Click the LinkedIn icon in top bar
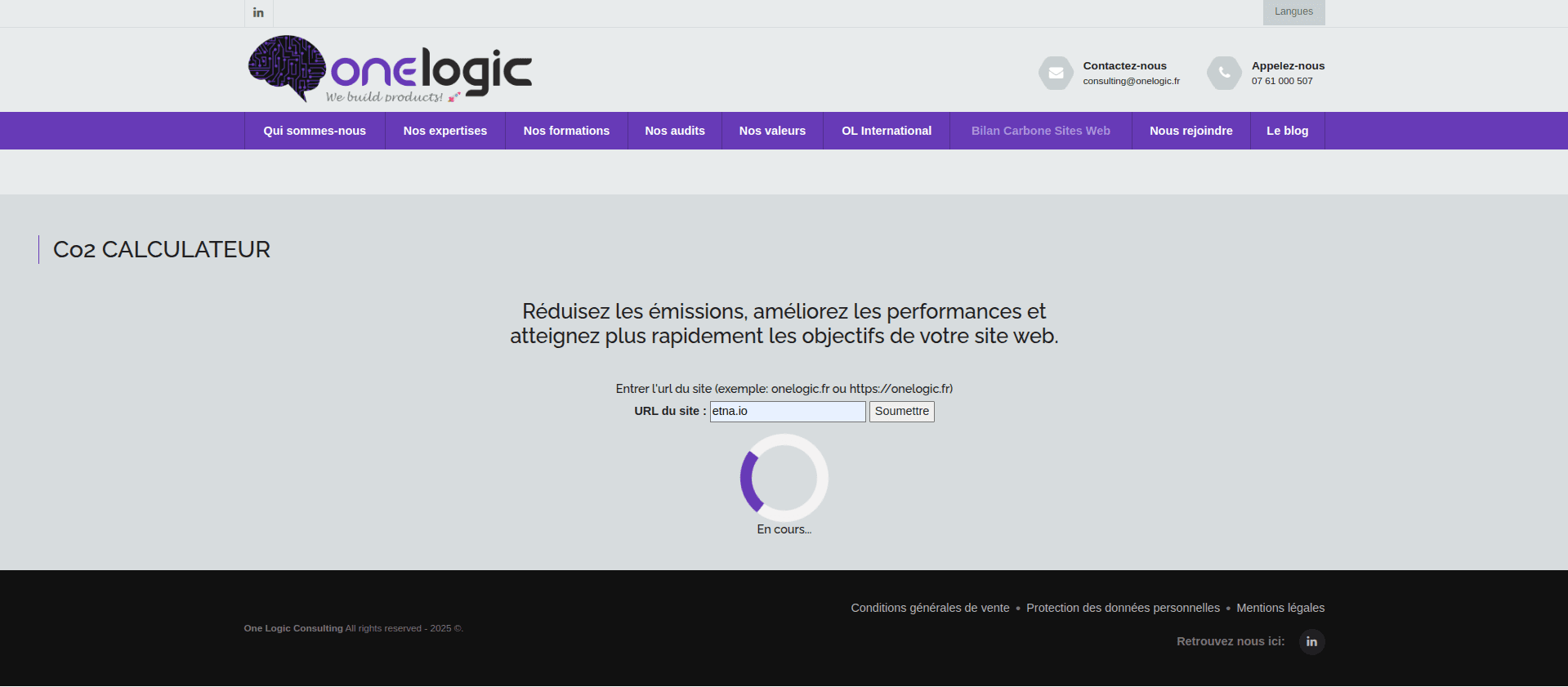Viewport: 1568px width, 687px height. 258,12
